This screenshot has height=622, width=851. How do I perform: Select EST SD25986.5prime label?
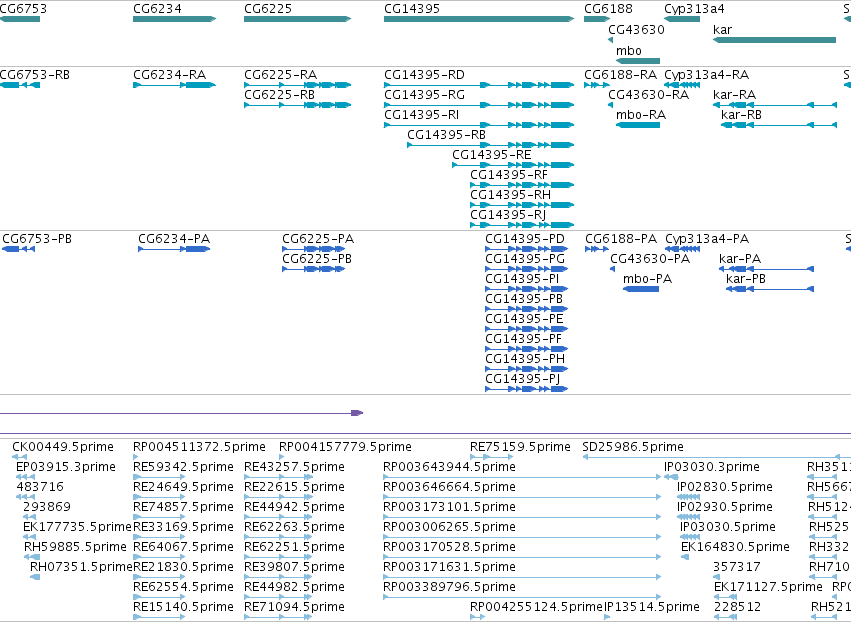coord(633,447)
